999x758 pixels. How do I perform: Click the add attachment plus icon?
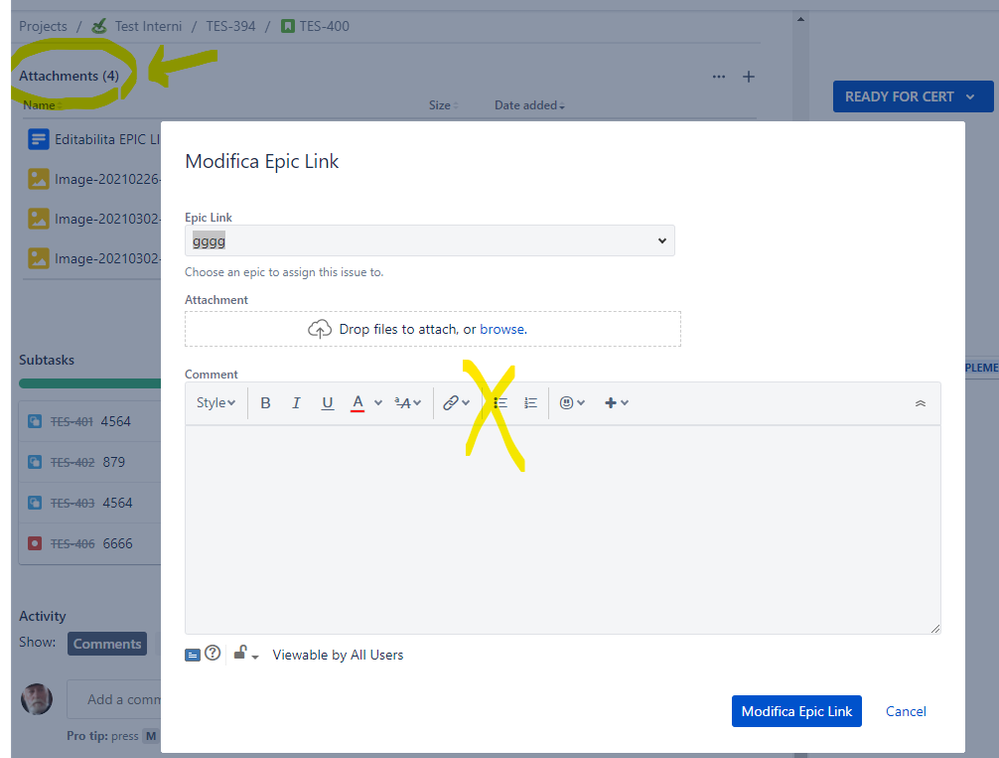point(749,77)
